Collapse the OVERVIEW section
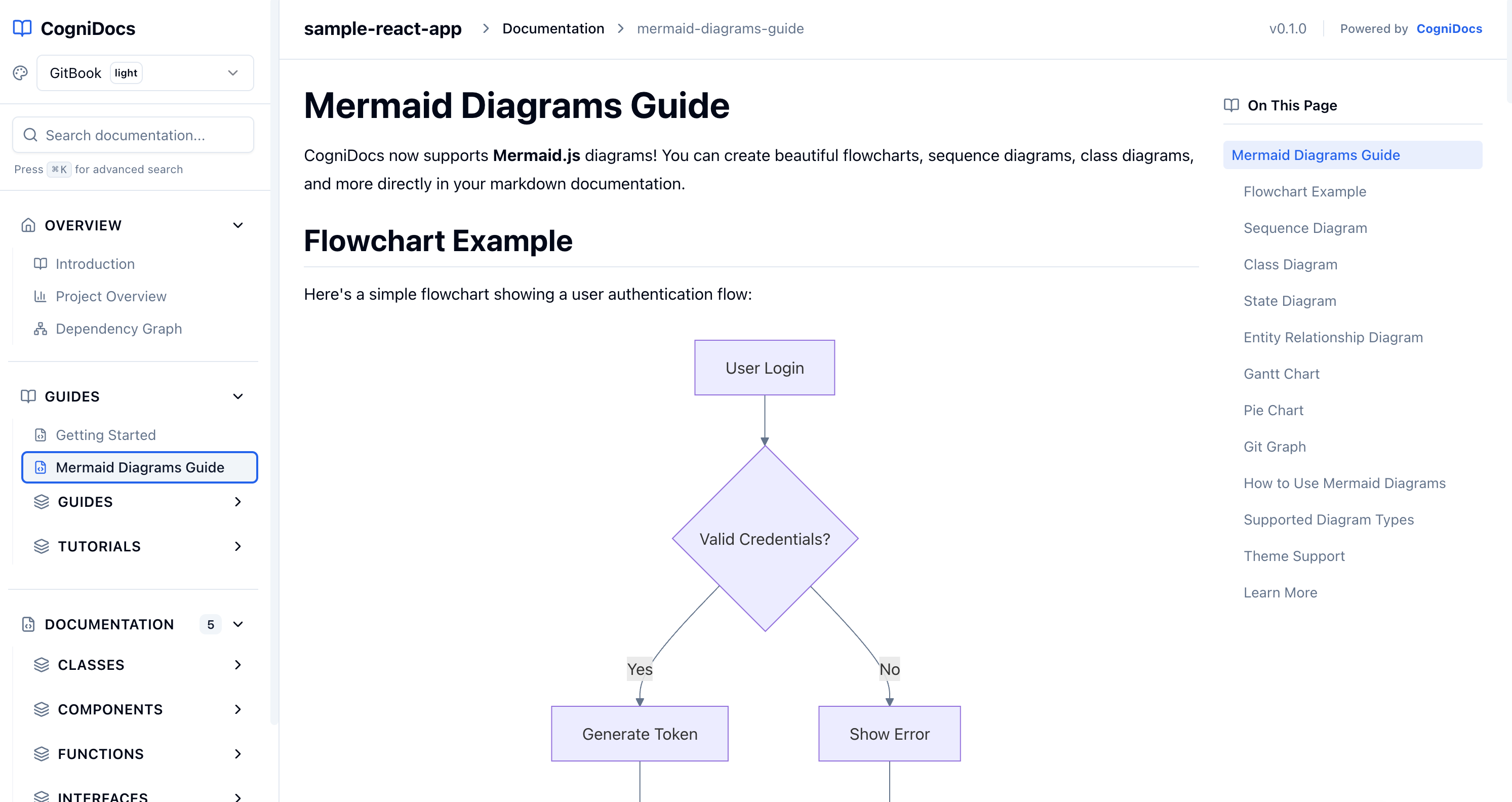The width and height of the screenshot is (1512, 802). tap(237, 225)
